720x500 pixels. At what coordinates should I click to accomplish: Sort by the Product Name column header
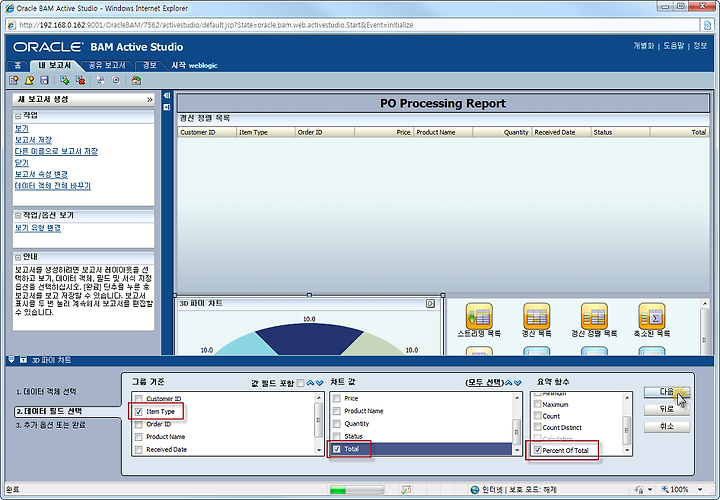(x=443, y=132)
